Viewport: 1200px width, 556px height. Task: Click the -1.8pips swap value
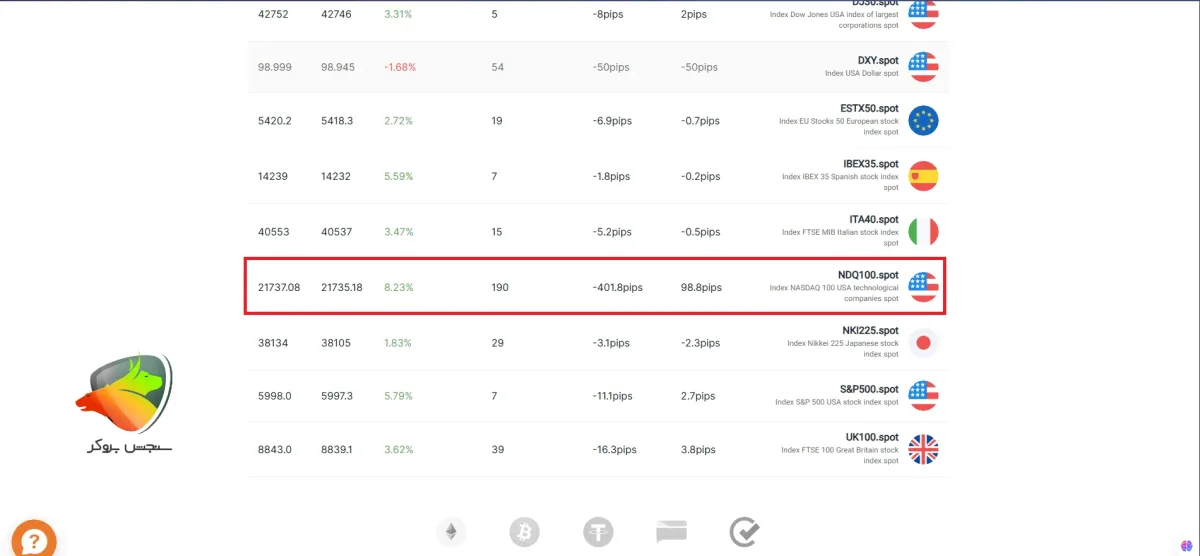pyautogui.click(x=611, y=177)
